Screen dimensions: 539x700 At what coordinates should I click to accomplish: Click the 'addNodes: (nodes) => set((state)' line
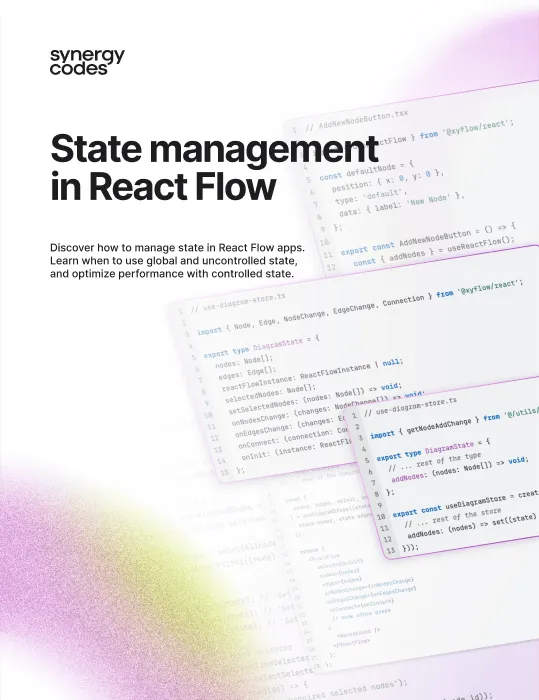coord(472,527)
